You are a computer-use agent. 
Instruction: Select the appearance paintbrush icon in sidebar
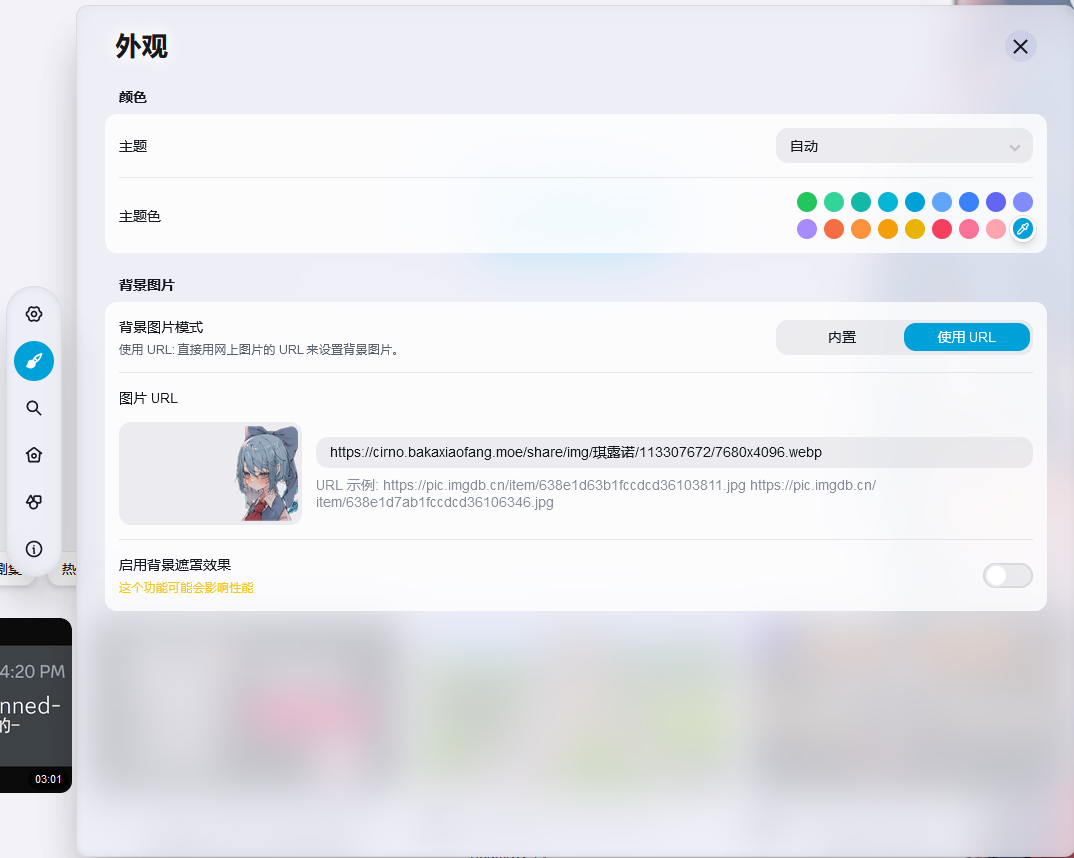click(x=34, y=361)
